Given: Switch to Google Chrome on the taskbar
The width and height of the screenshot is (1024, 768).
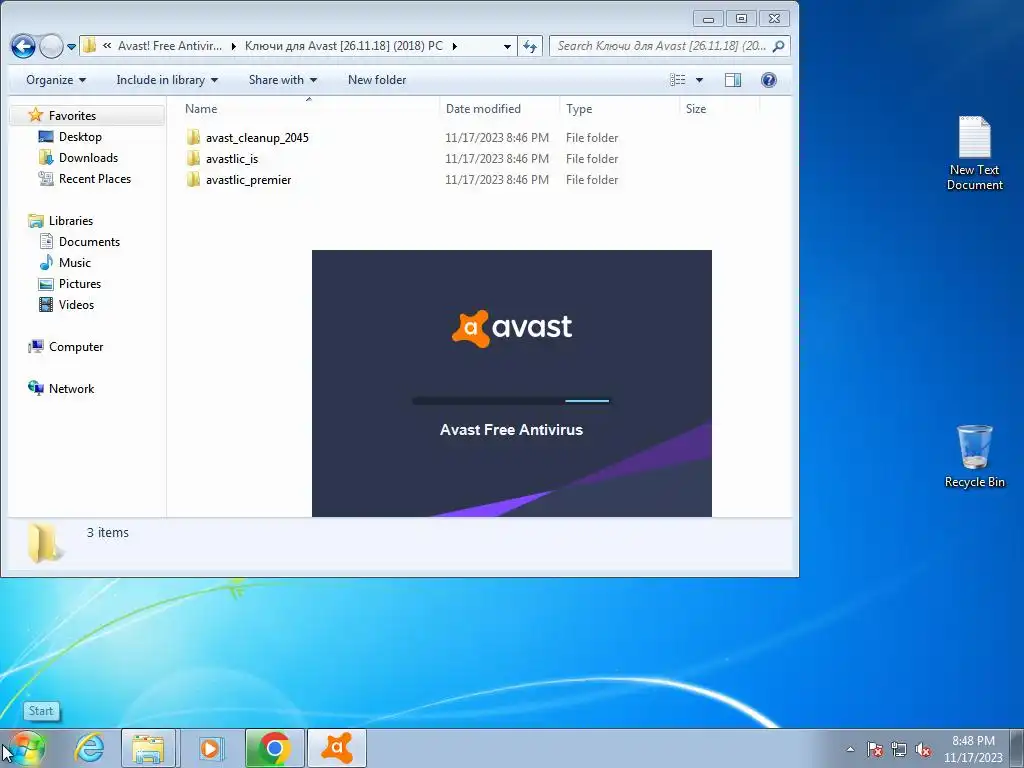Looking at the screenshot, I should point(274,748).
